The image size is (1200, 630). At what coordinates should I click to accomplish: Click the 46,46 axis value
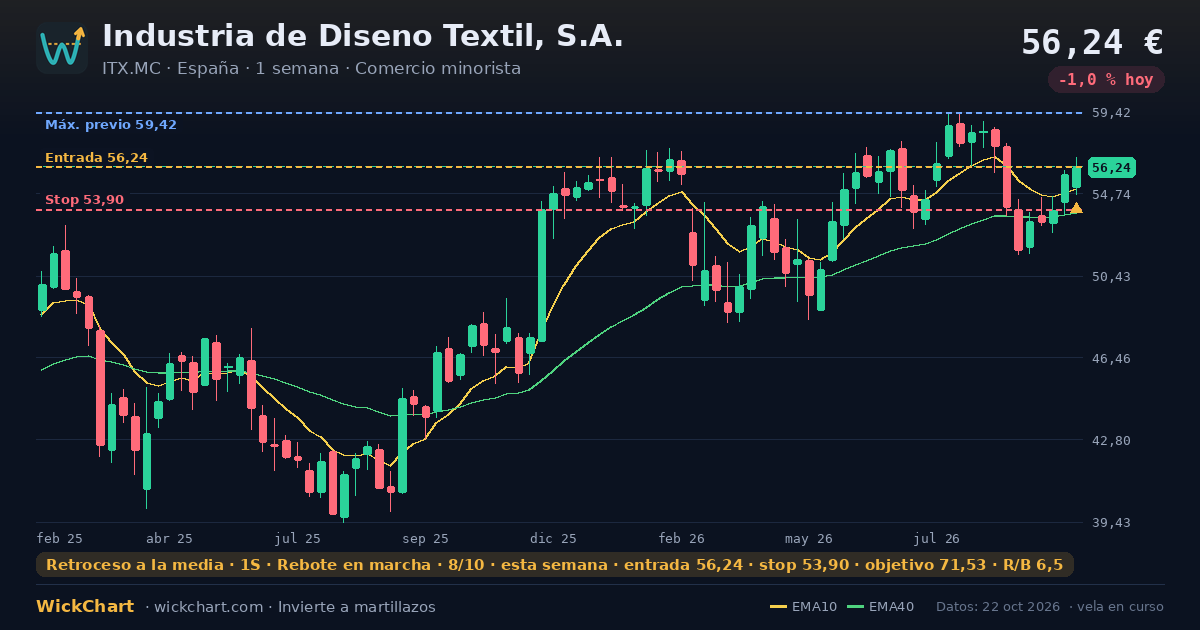point(1110,358)
